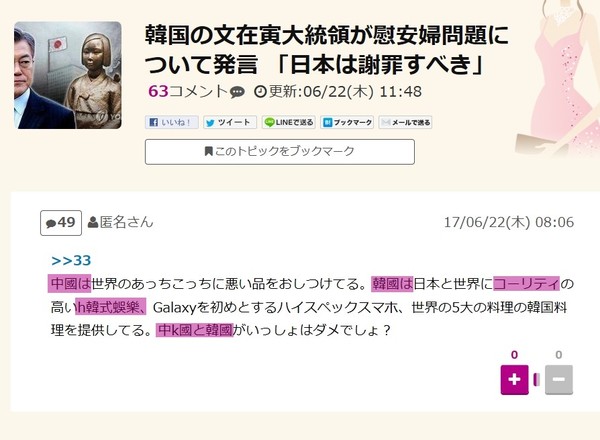Share through the メールで送る button
This screenshot has width=600, height=440.
(406, 122)
